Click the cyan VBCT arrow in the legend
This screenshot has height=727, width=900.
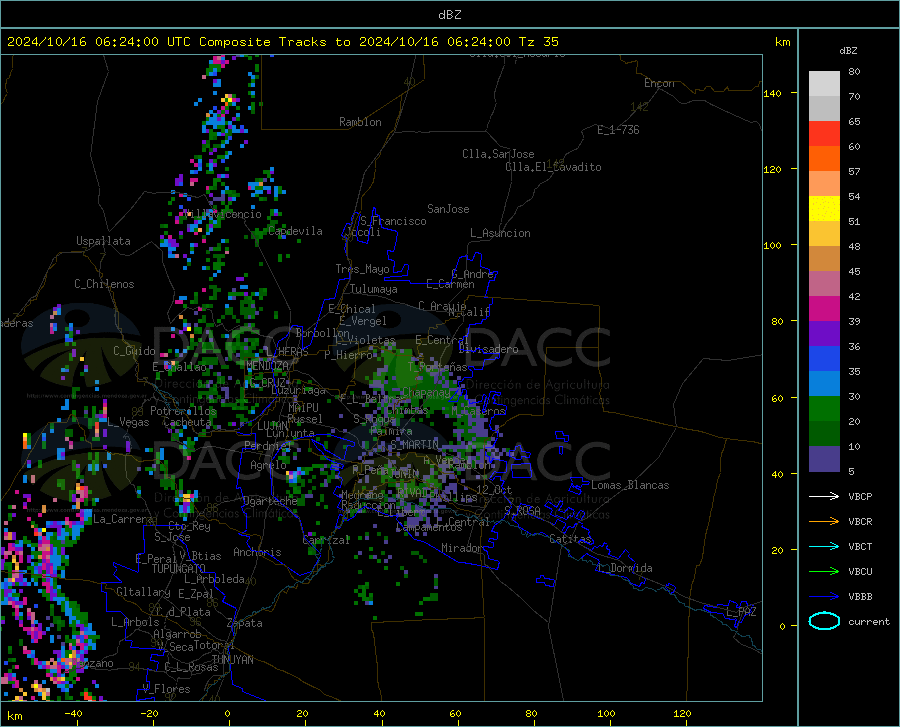pos(824,546)
